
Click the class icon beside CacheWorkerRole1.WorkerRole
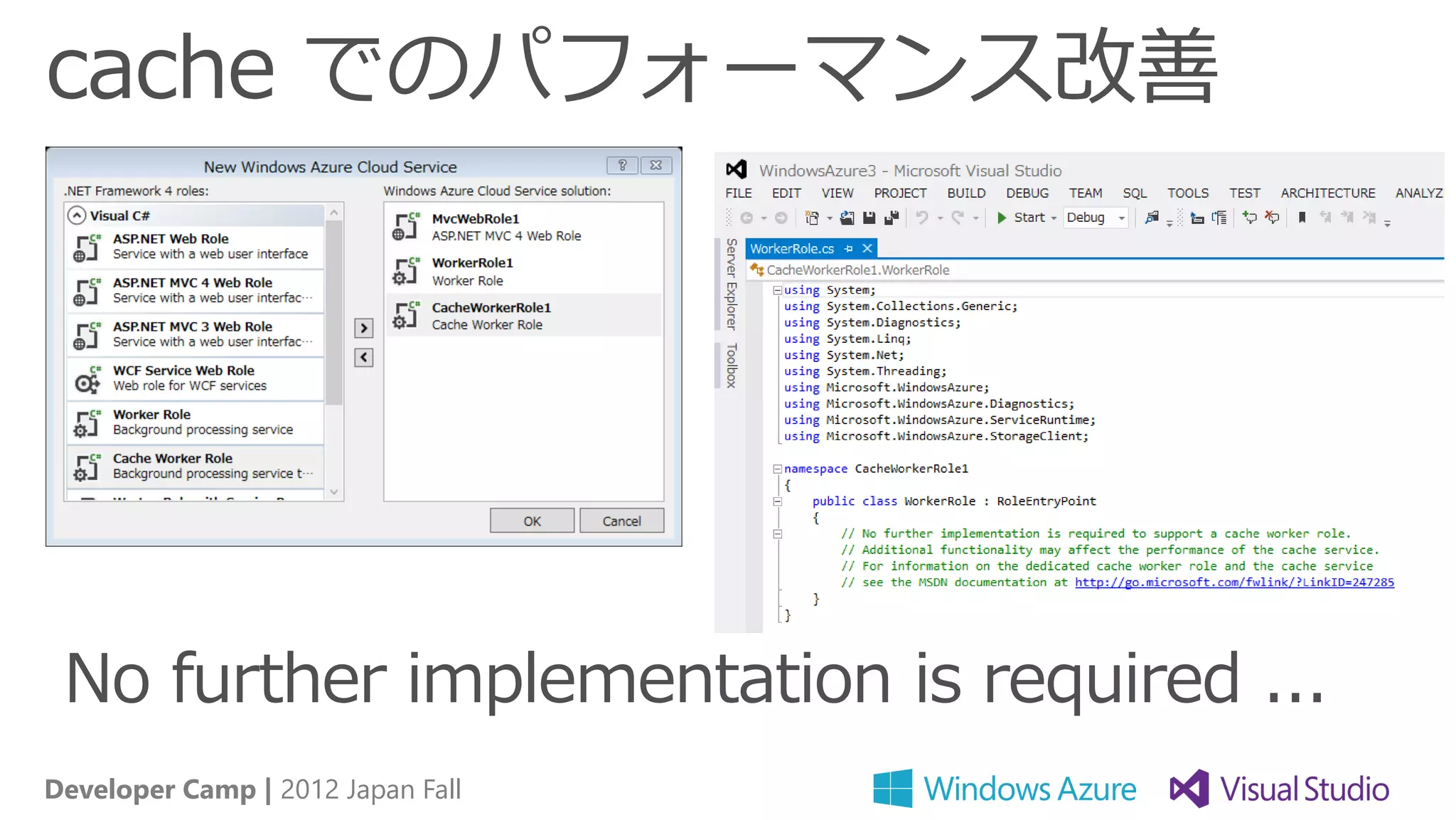tap(757, 270)
